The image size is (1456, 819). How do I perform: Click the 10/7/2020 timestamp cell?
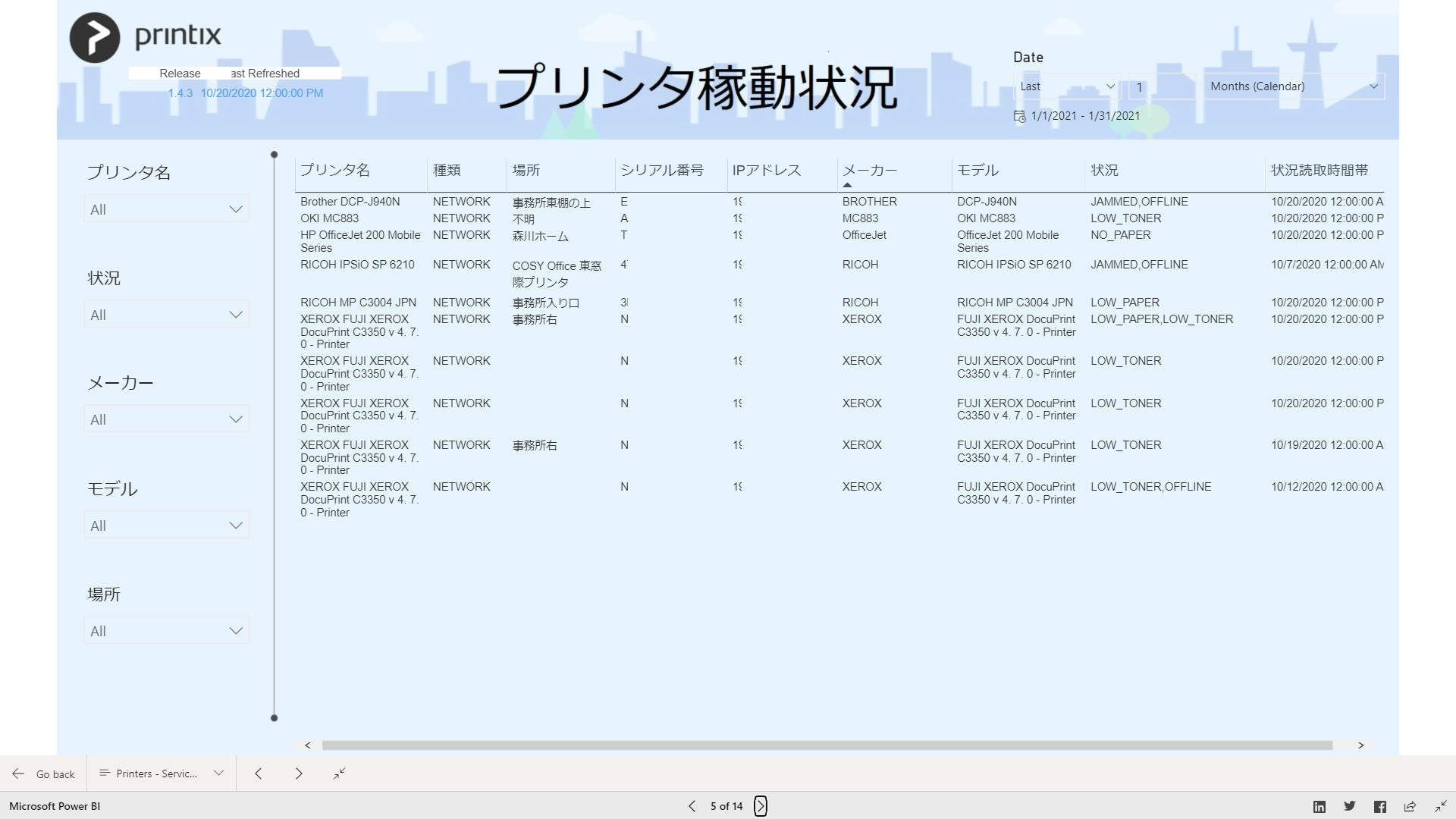click(1327, 265)
